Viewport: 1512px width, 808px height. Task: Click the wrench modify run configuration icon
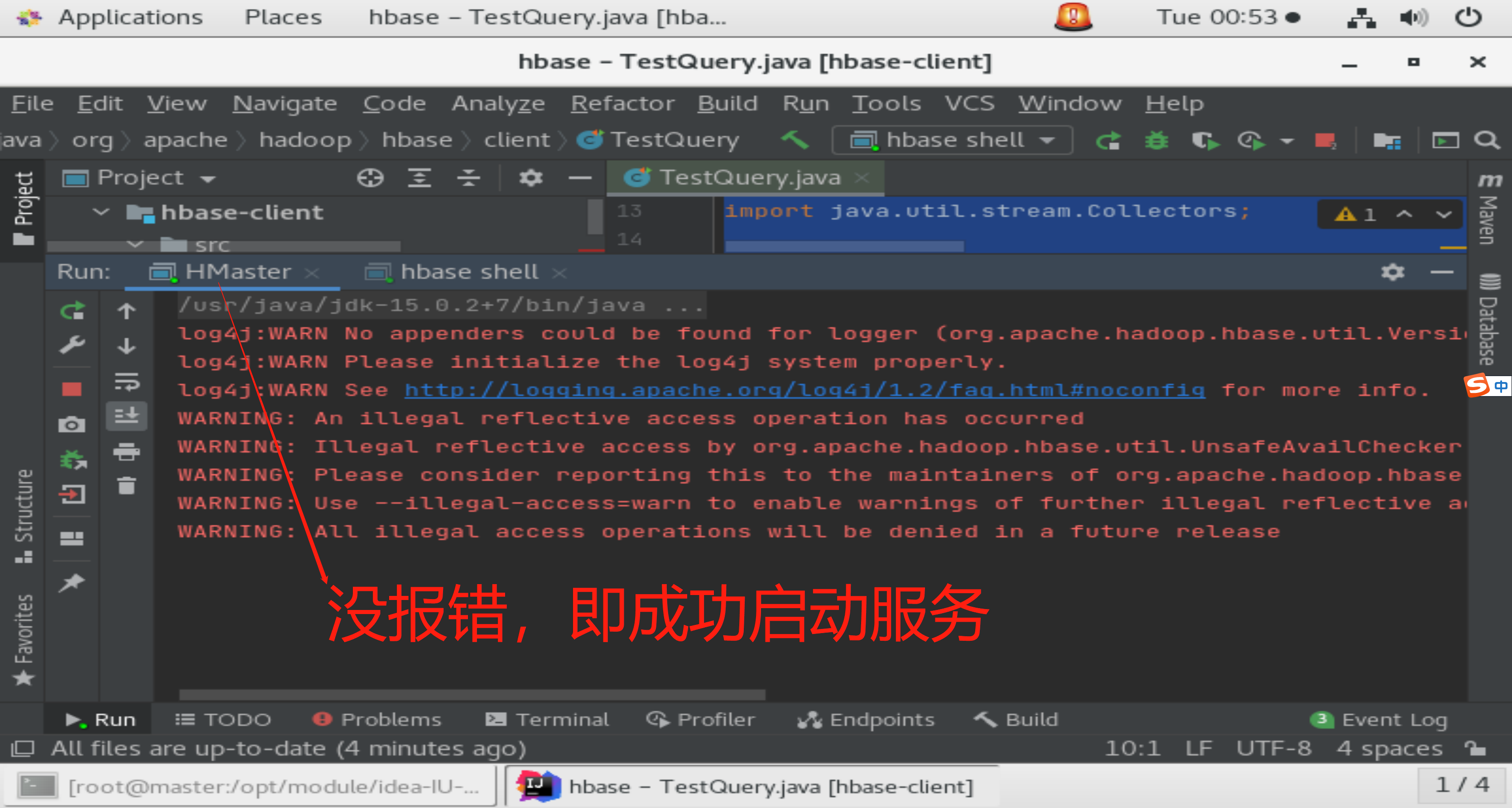click(72, 345)
